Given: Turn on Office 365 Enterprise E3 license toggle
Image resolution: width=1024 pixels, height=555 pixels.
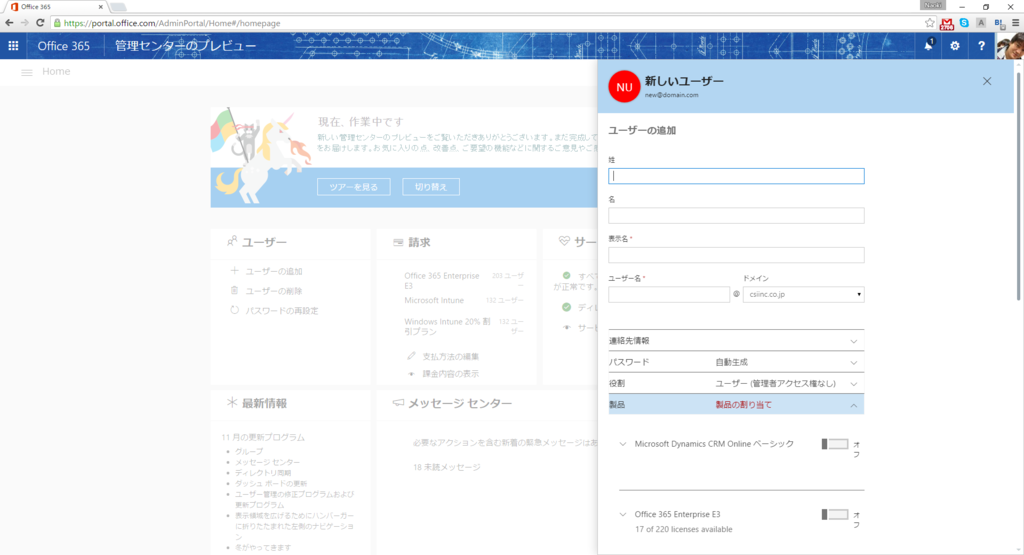Looking at the screenshot, I should tap(835, 515).
